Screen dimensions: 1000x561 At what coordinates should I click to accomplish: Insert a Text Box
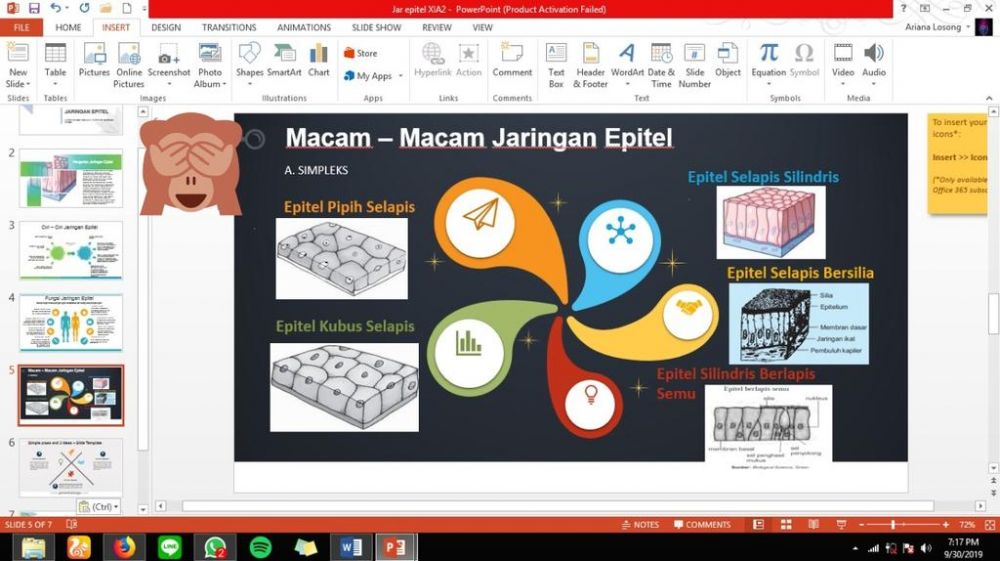(x=556, y=65)
